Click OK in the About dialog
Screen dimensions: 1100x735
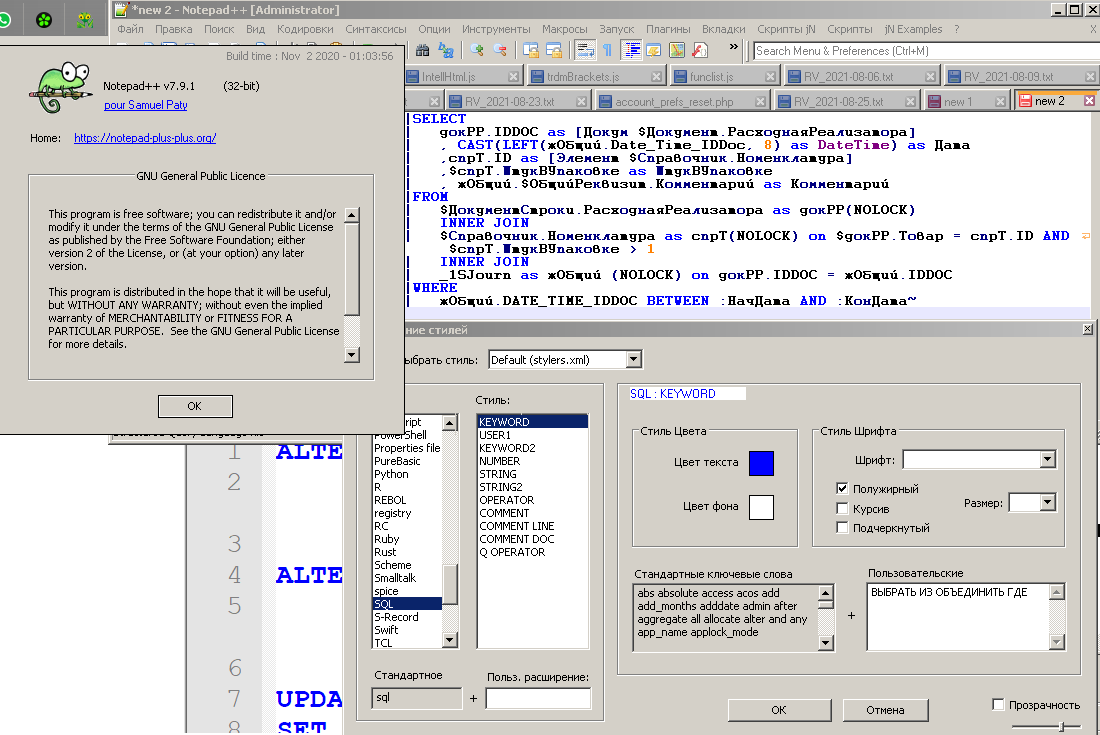pos(195,406)
